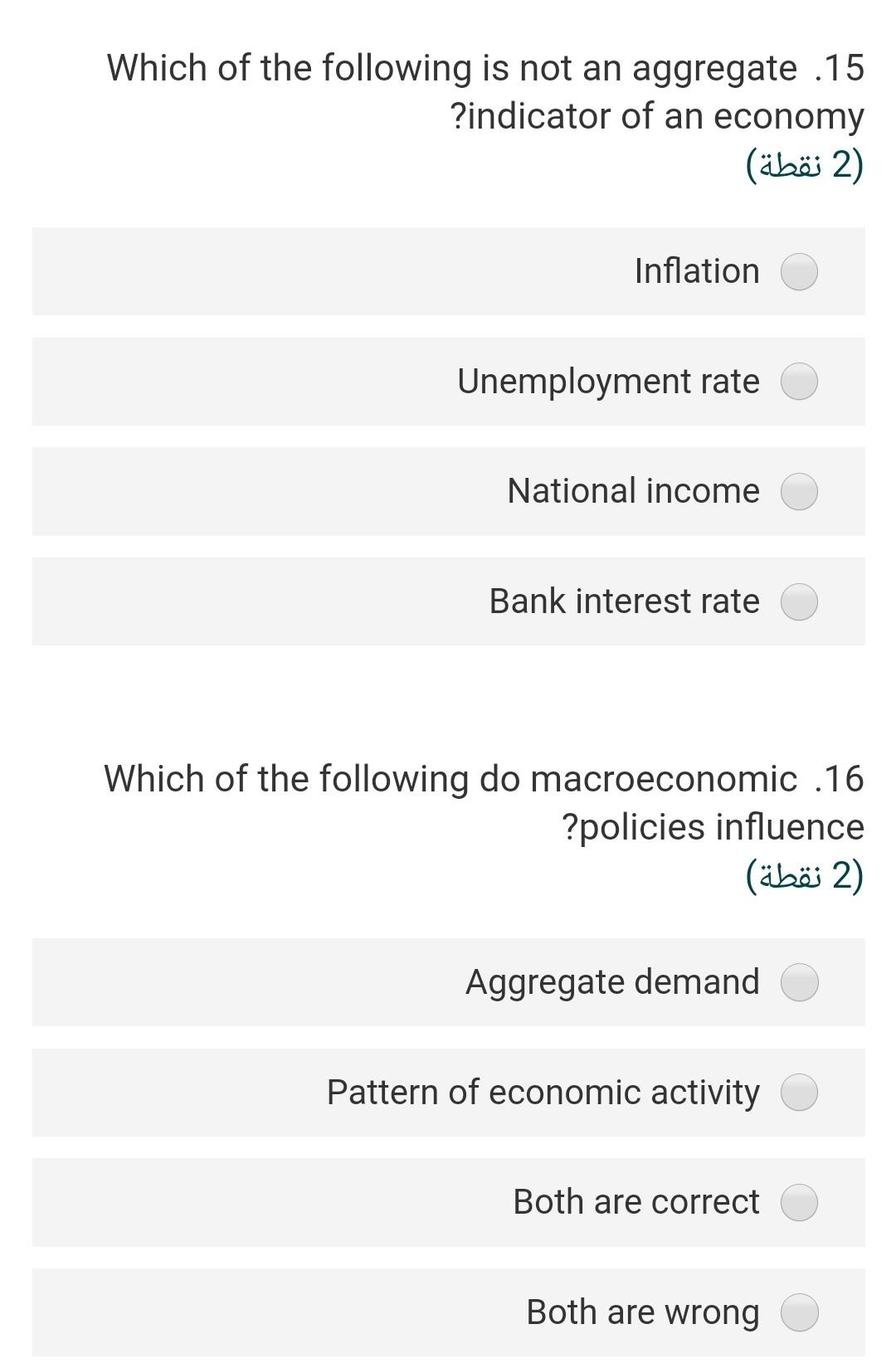Choose Pattern of economic activity option
This screenshot has height=1368, width=896.
(799, 1093)
